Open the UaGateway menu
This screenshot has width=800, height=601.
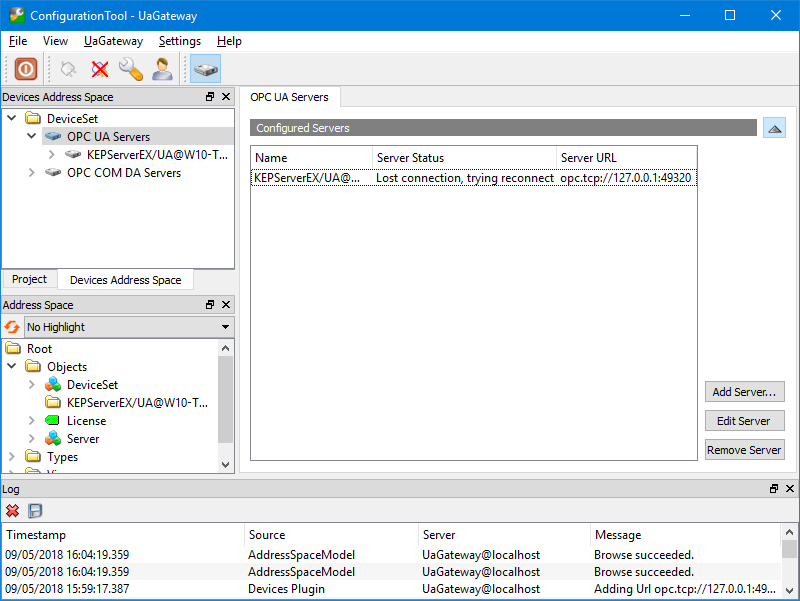(113, 41)
